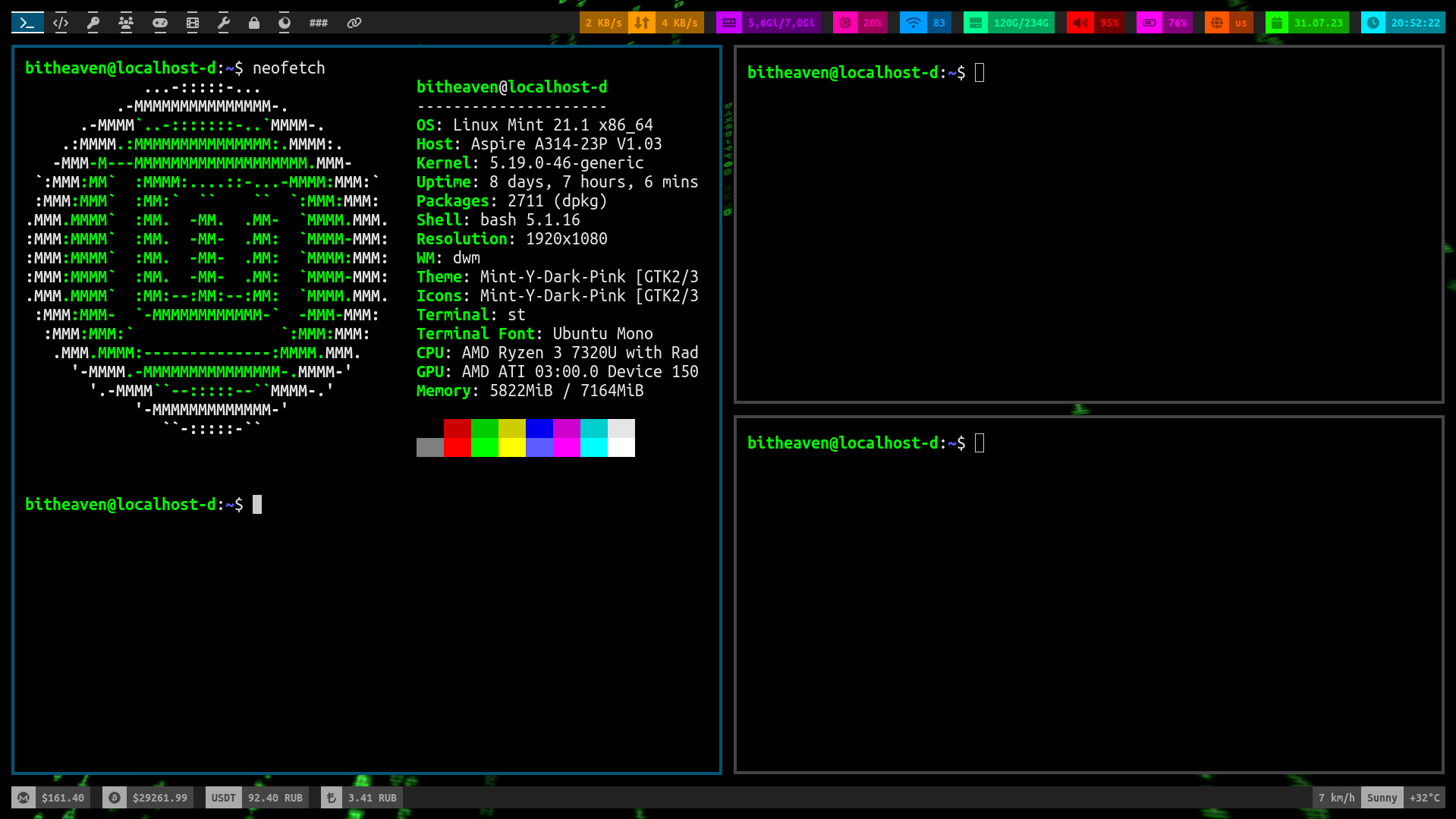Click the bright red color block in neofetch
The height and width of the screenshot is (819, 1456).
[458, 447]
